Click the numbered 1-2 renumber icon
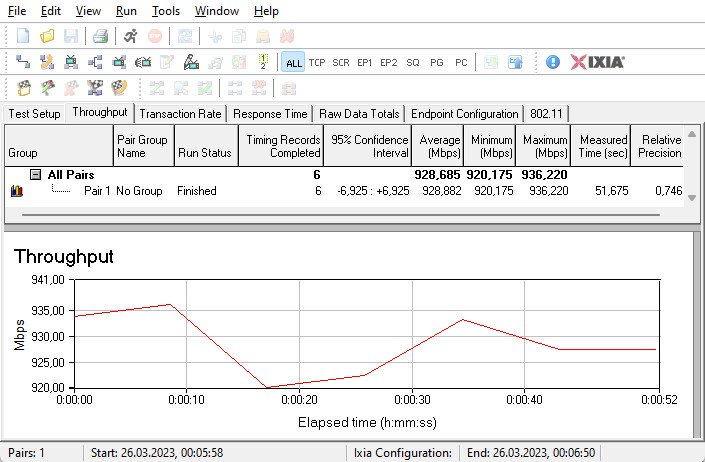Image resolution: width=705 pixels, height=462 pixels. (x=263, y=62)
